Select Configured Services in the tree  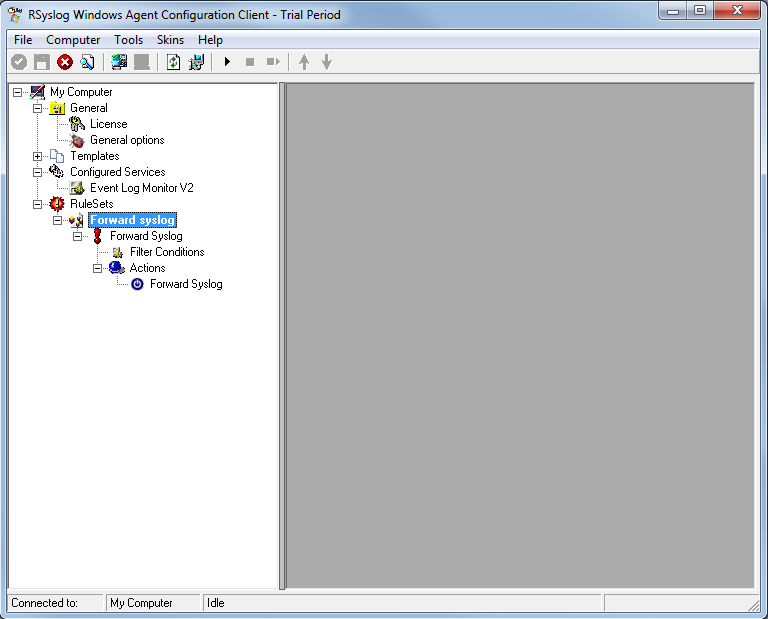[x=118, y=172]
